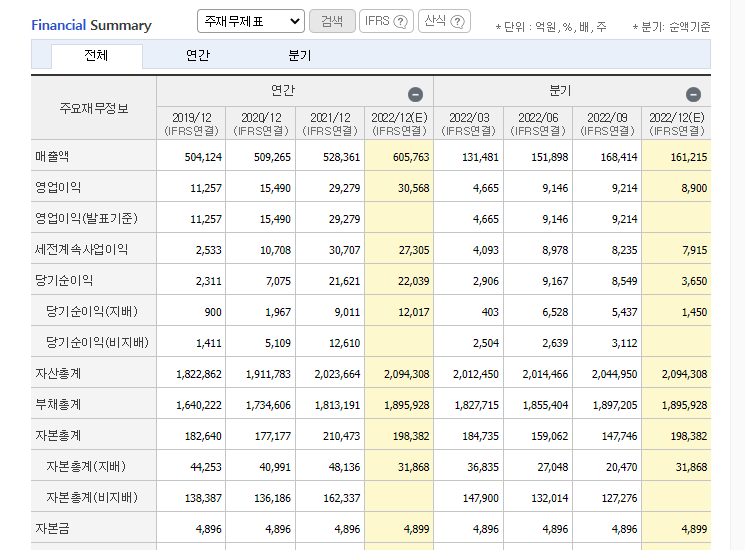Switch to the 연간 tab

point(198,56)
